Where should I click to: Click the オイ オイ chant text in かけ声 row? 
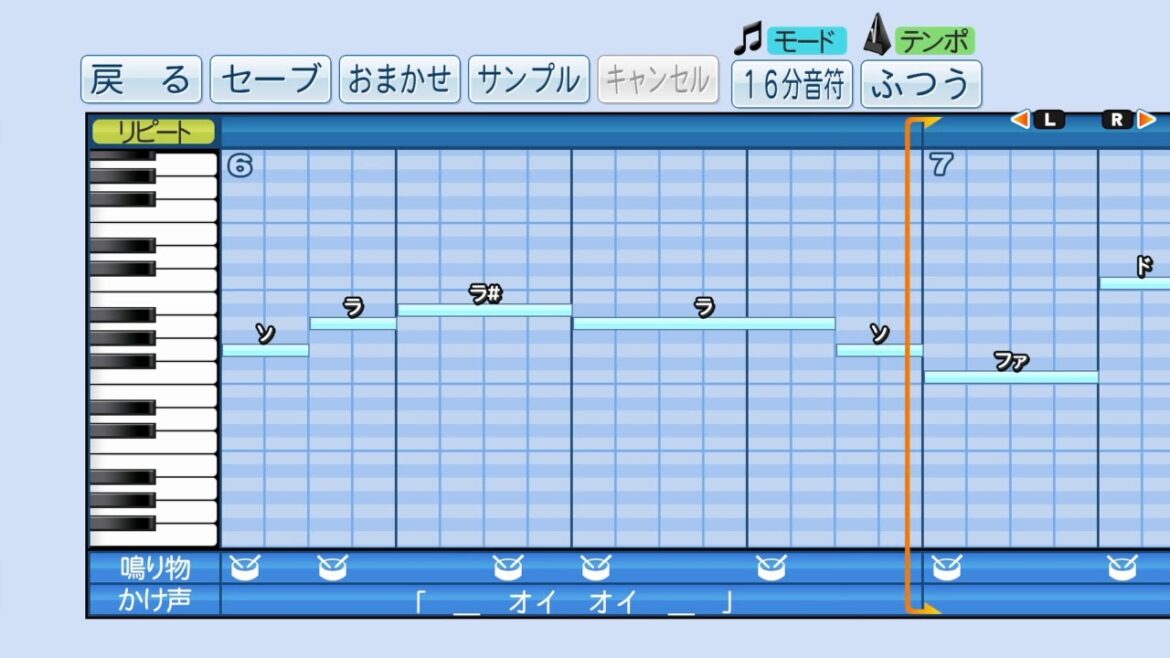[573, 602]
